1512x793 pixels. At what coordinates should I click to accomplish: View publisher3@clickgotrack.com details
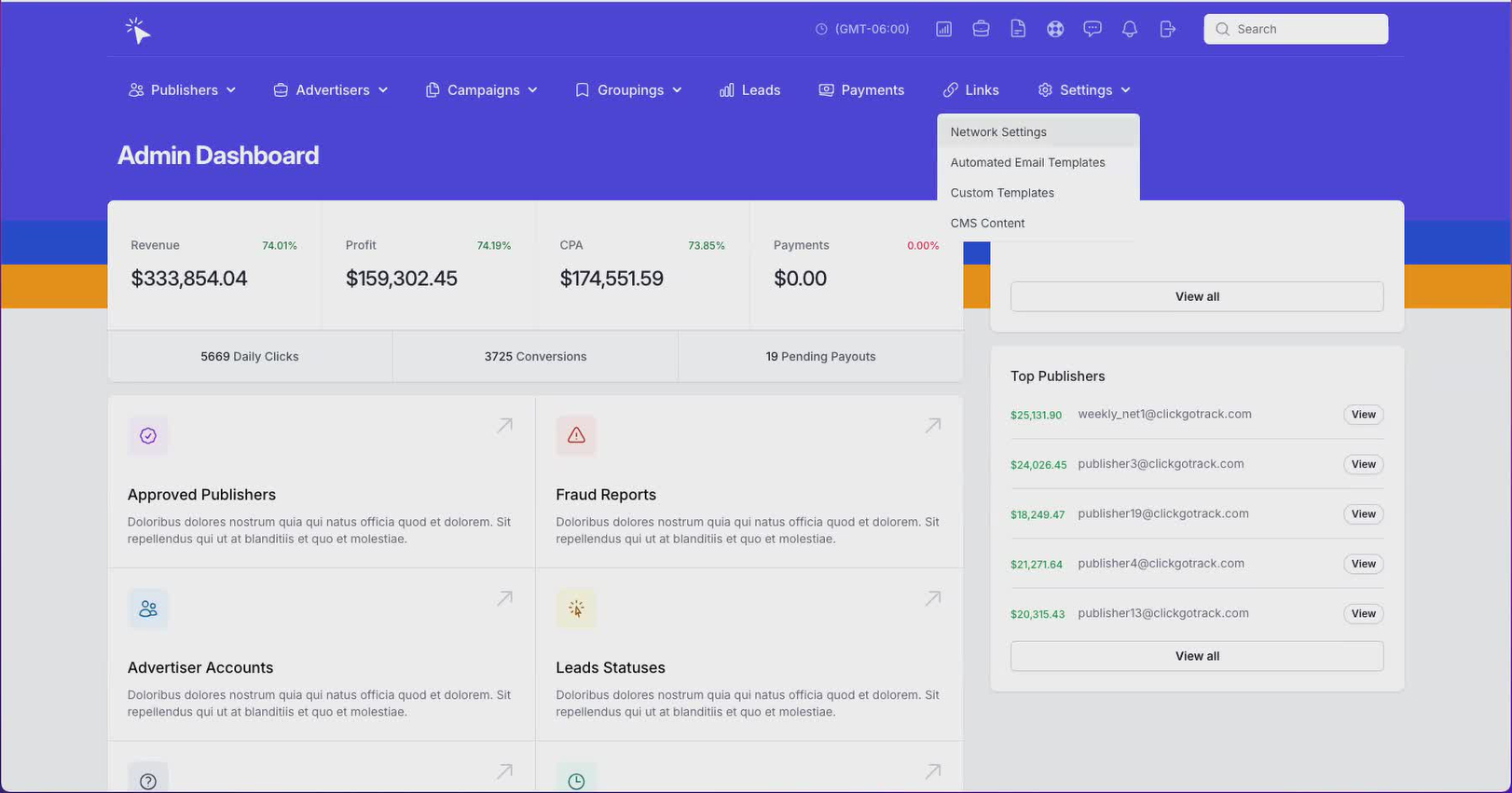pyautogui.click(x=1363, y=464)
